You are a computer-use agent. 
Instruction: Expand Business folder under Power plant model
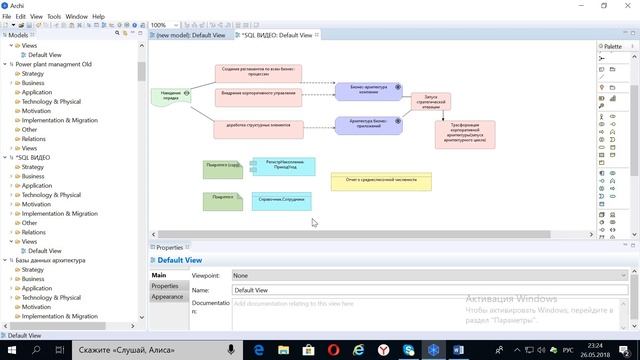(x=11, y=83)
